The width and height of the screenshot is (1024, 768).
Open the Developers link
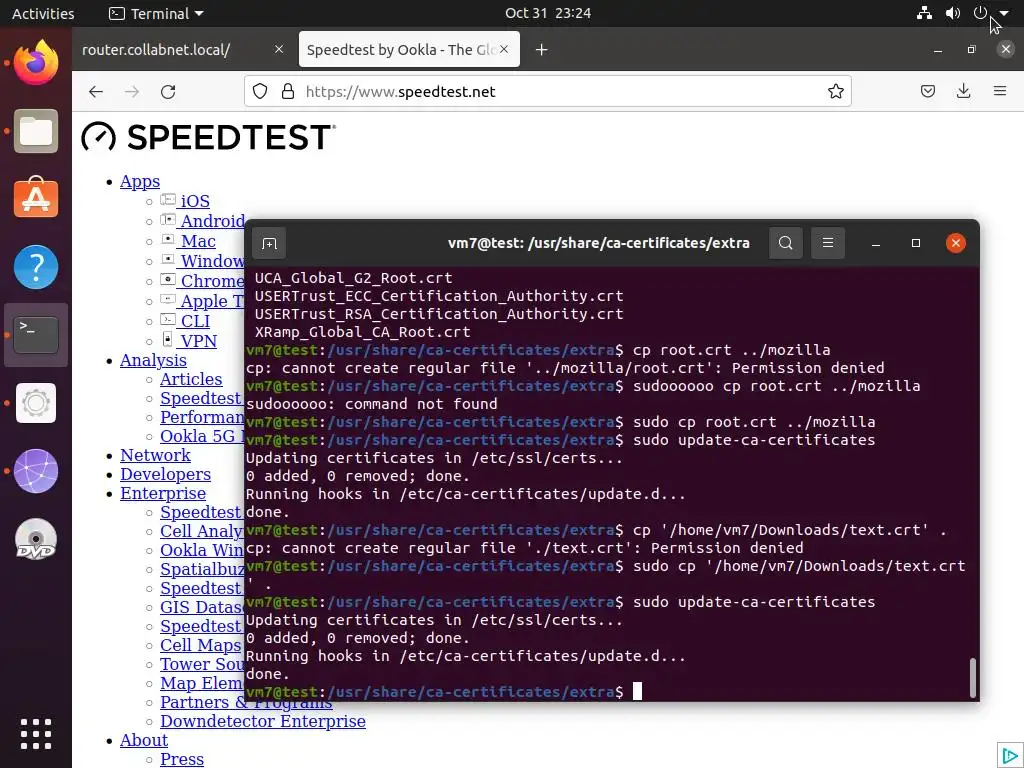click(165, 474)
